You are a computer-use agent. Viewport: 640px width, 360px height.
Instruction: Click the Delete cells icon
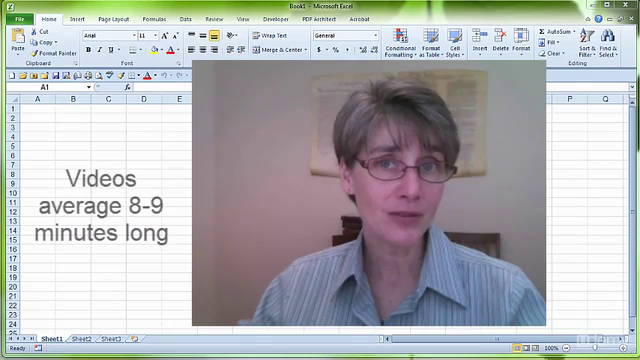pos(500,36)
